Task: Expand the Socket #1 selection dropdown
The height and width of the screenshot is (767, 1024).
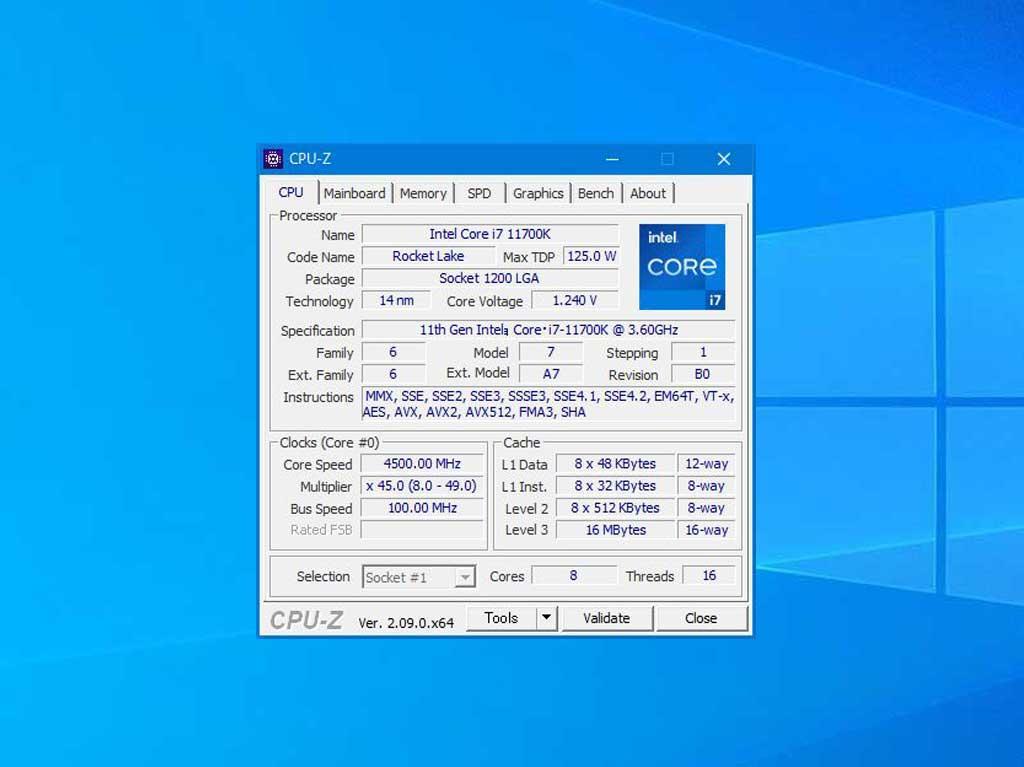Action: 464,577
